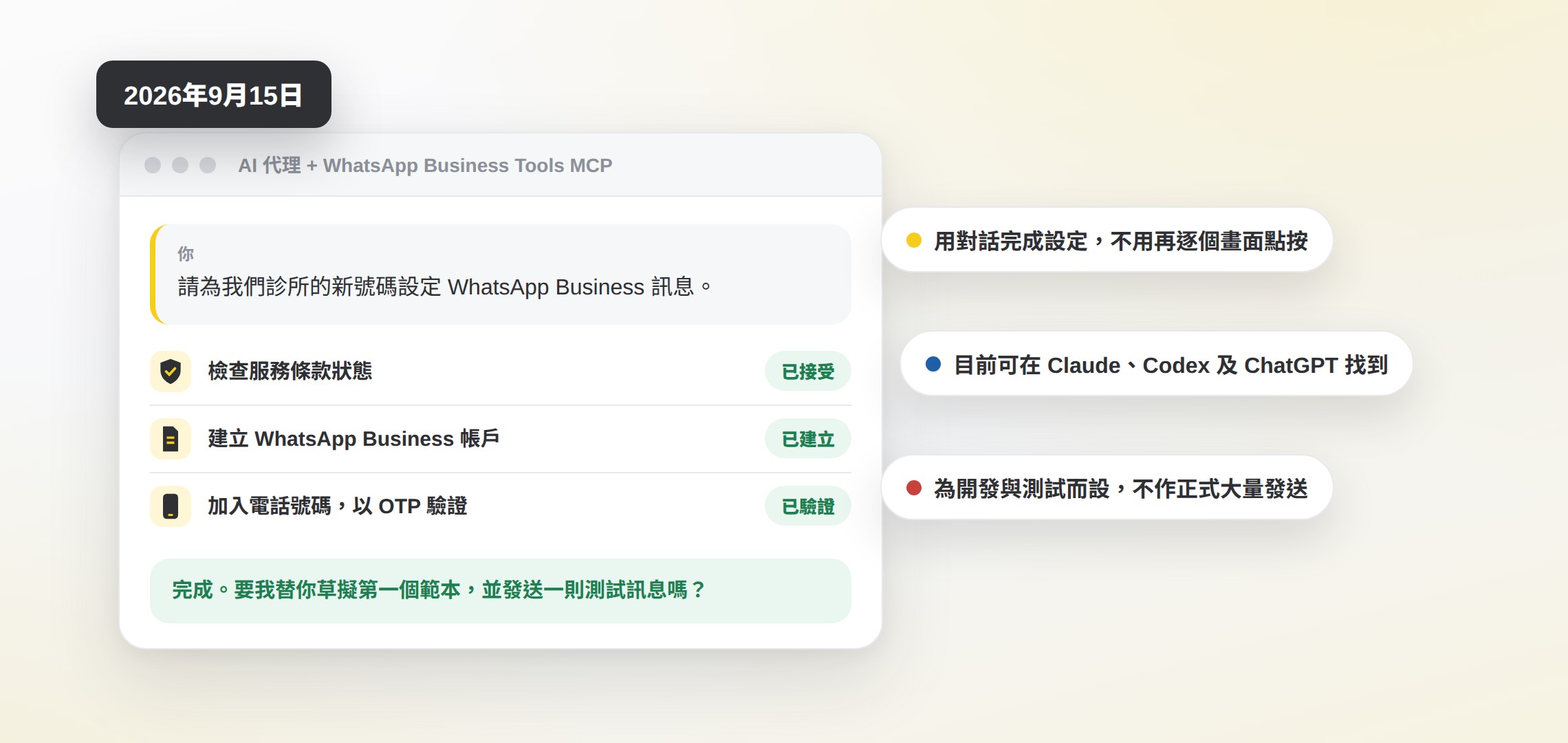The height and width of the screenshot is (743, 1568).
Task: Click the phone icon beside 加入電話號碼
Action: 171,506
